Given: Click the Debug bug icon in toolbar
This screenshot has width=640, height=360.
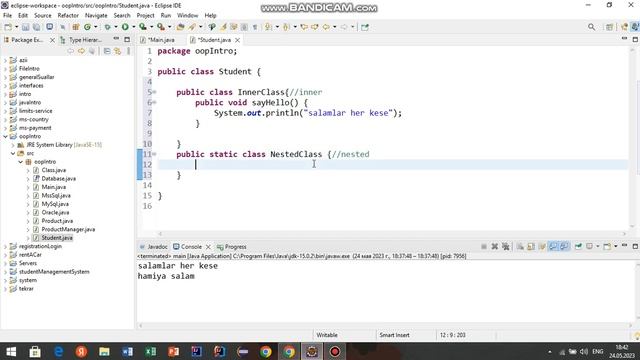Looking at the screenshot, I should 107,27.
